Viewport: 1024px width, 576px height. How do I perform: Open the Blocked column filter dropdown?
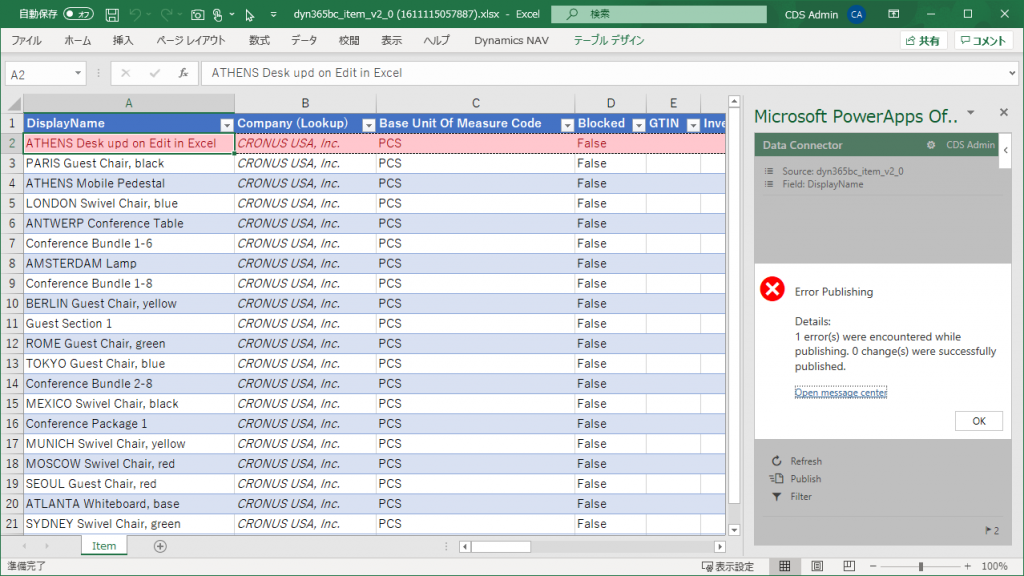pyautogui.click(x=639, y=125)
